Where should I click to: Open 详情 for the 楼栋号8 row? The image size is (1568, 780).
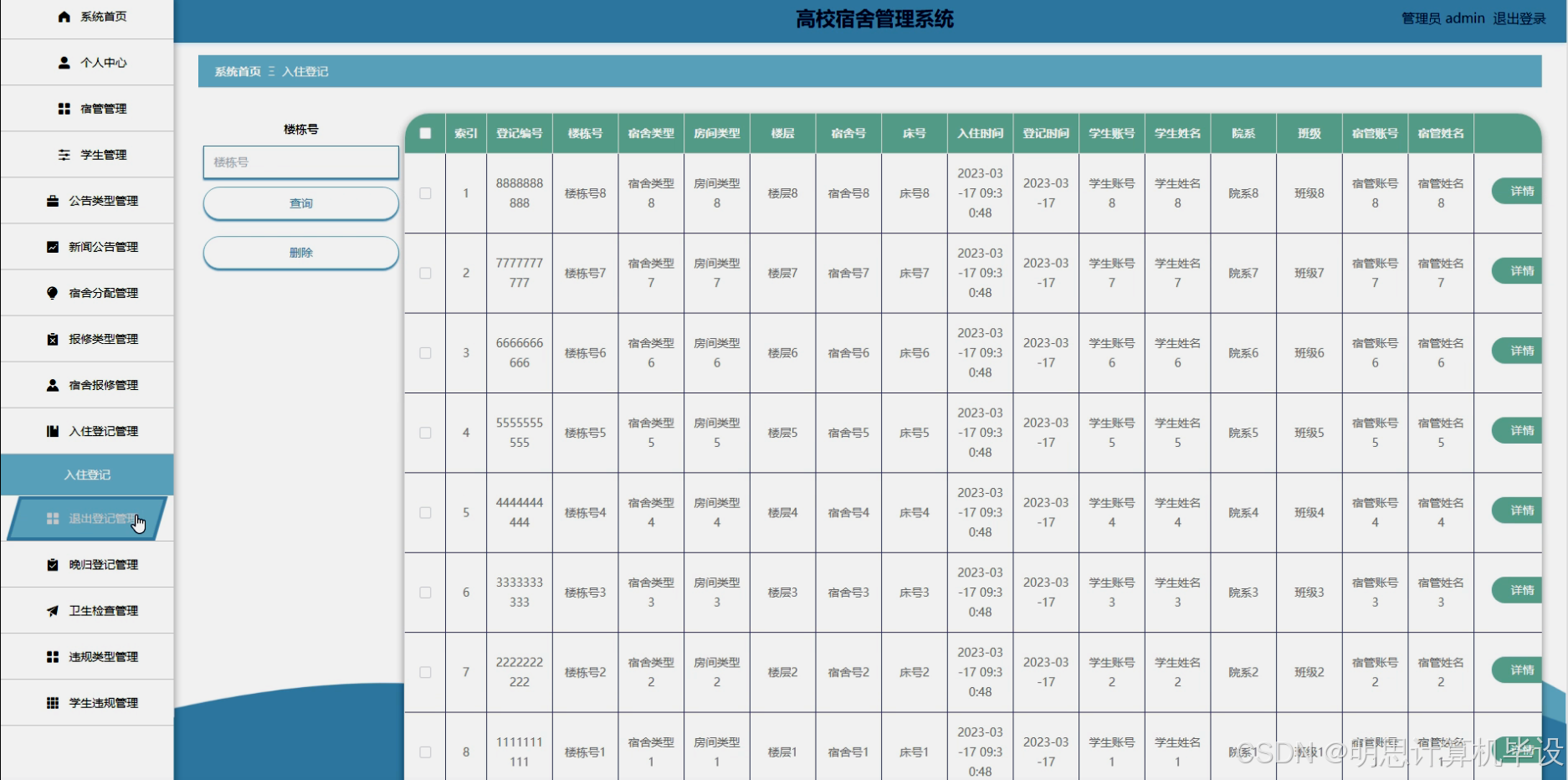tap(1517, 192)
